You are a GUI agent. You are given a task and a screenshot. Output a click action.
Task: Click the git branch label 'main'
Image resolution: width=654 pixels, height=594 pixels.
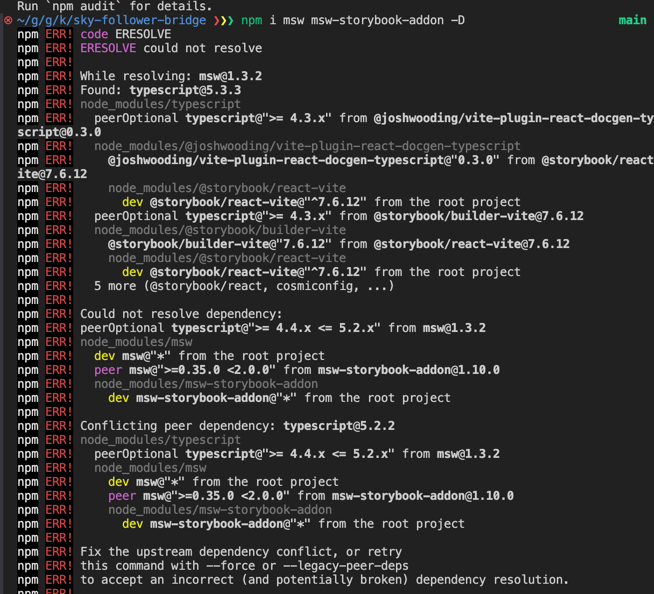[x=632, y=20]
